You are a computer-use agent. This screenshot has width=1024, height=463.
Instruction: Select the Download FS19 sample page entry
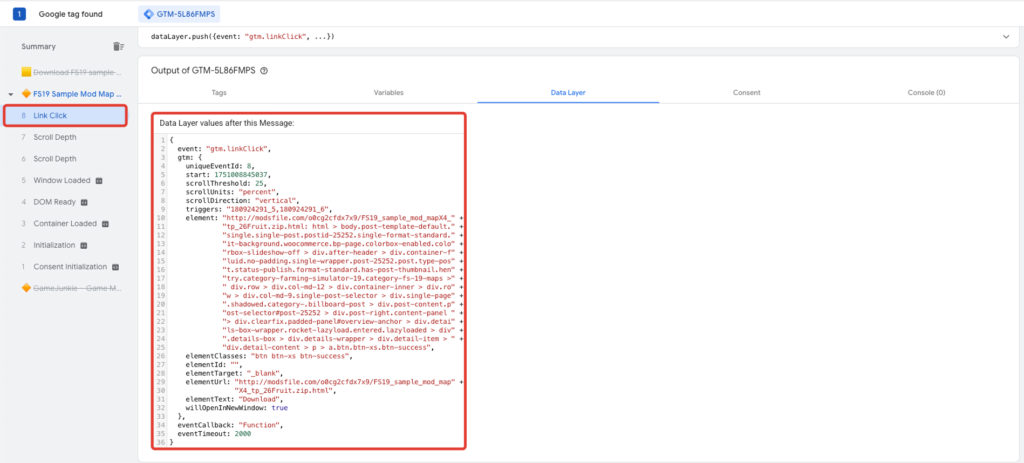[77, 72]
